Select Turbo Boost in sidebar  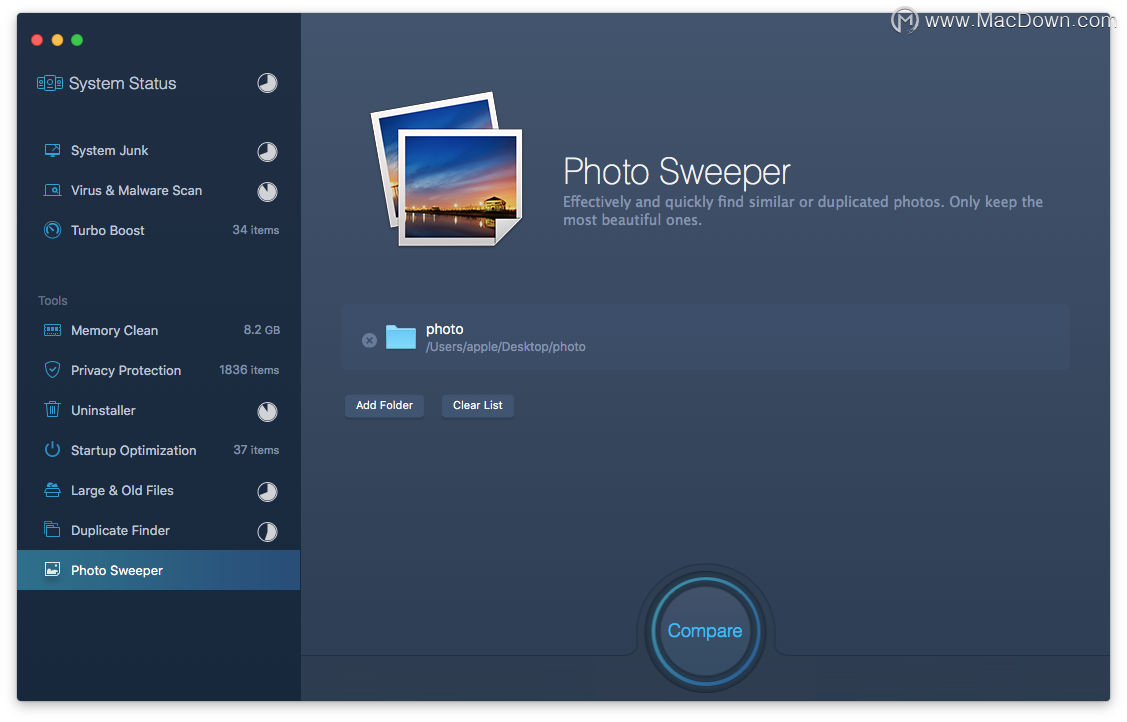click(158, 230)
